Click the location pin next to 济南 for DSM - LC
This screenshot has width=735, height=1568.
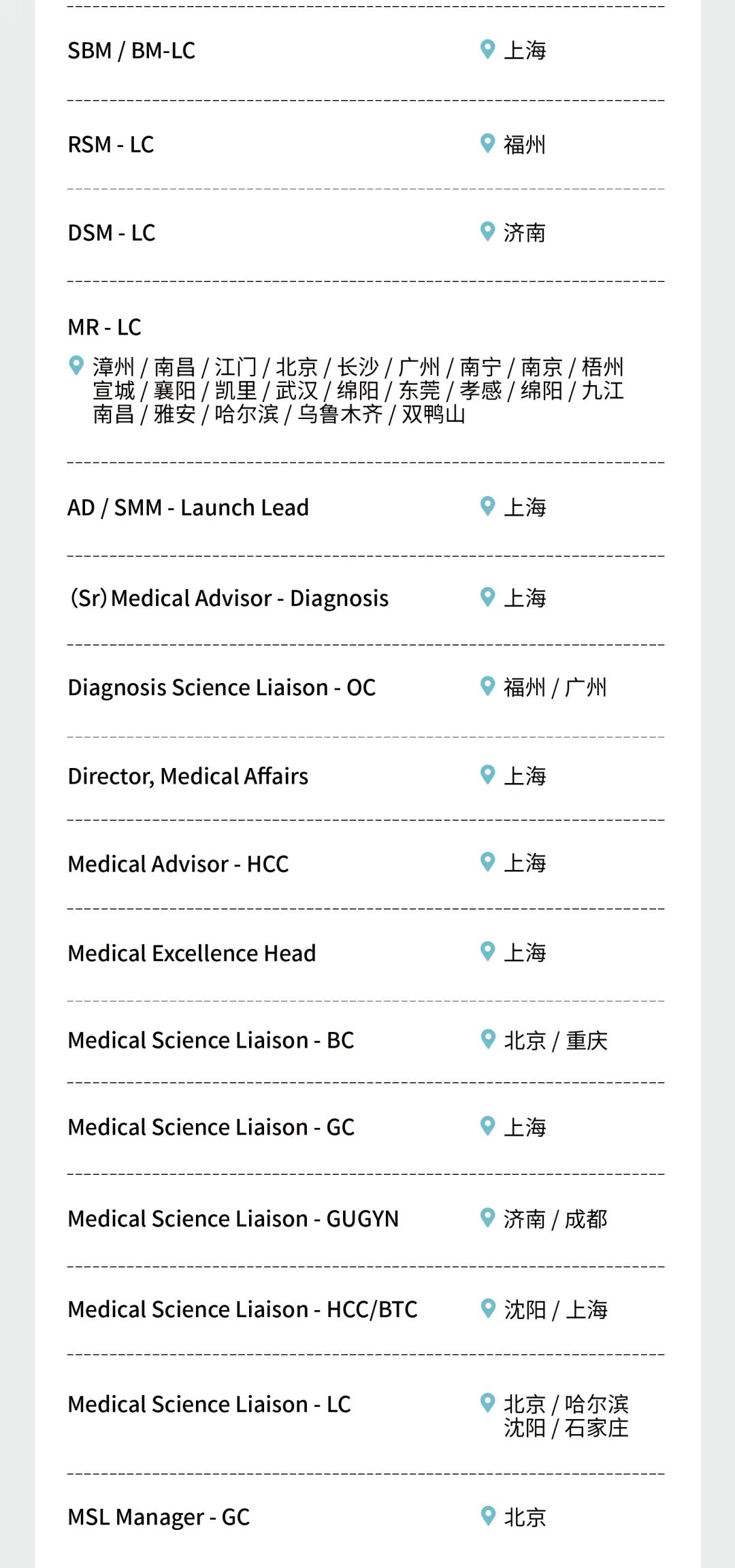point(487,231)
